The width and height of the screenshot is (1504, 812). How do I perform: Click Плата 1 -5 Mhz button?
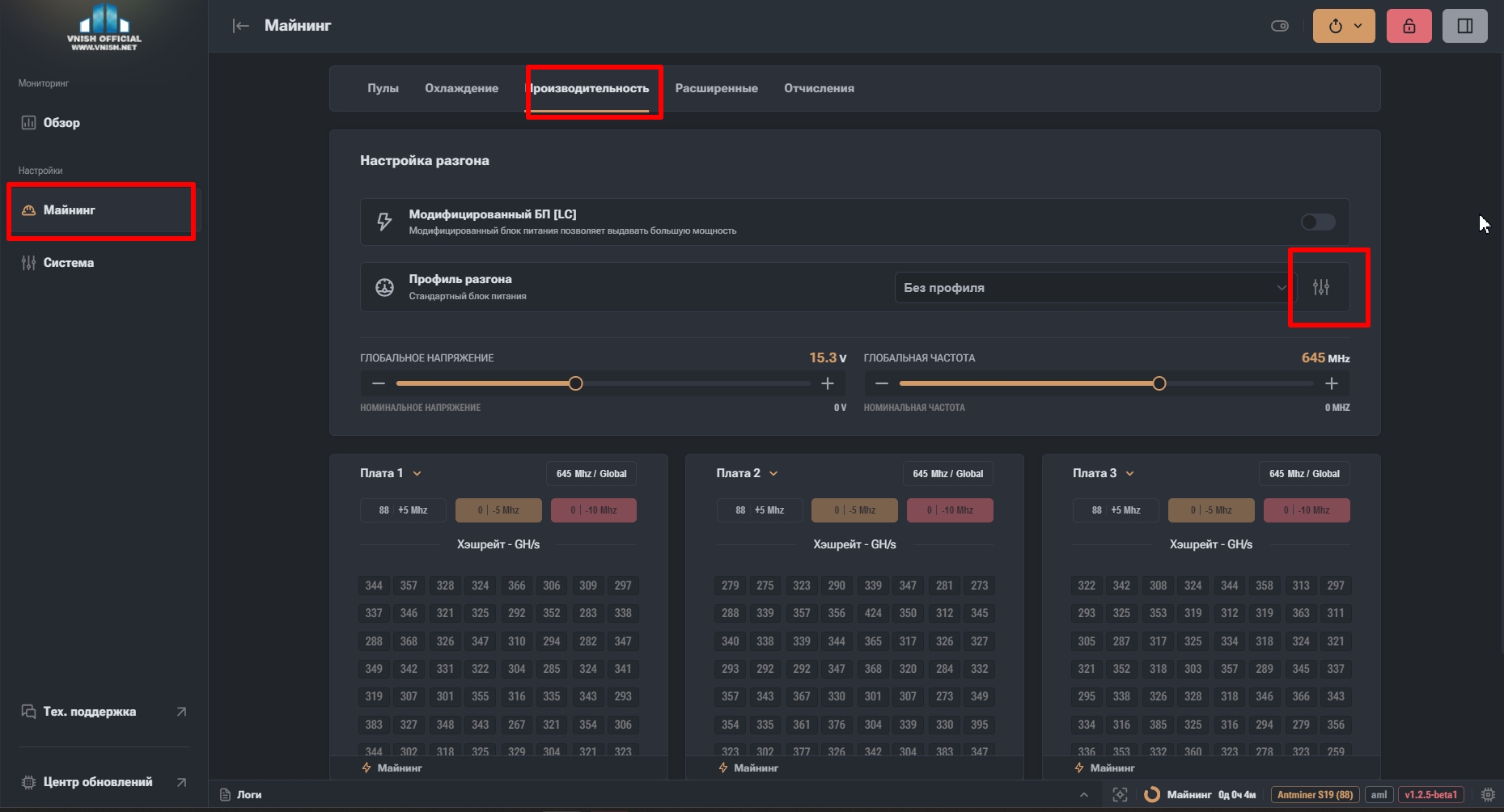click(498, 510)
